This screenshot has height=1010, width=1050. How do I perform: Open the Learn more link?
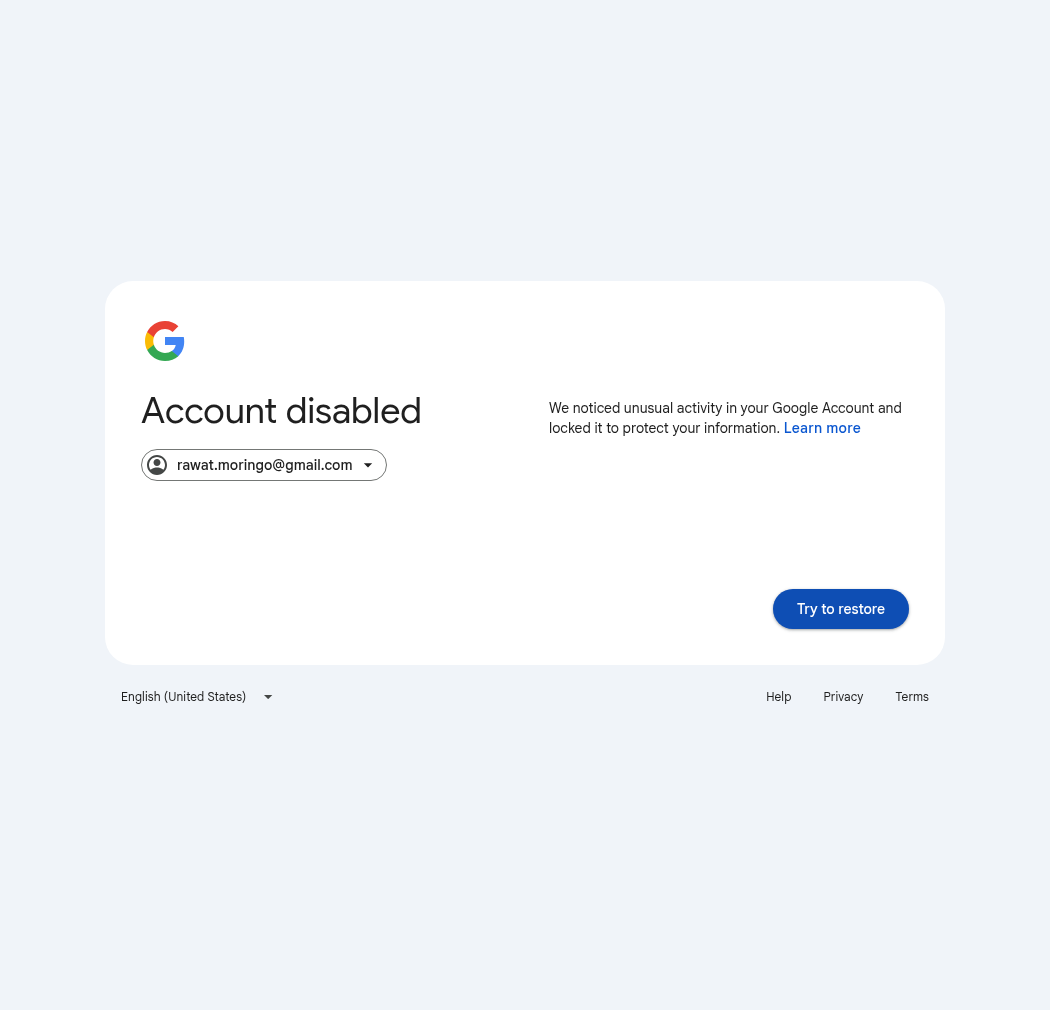(822, 428)
